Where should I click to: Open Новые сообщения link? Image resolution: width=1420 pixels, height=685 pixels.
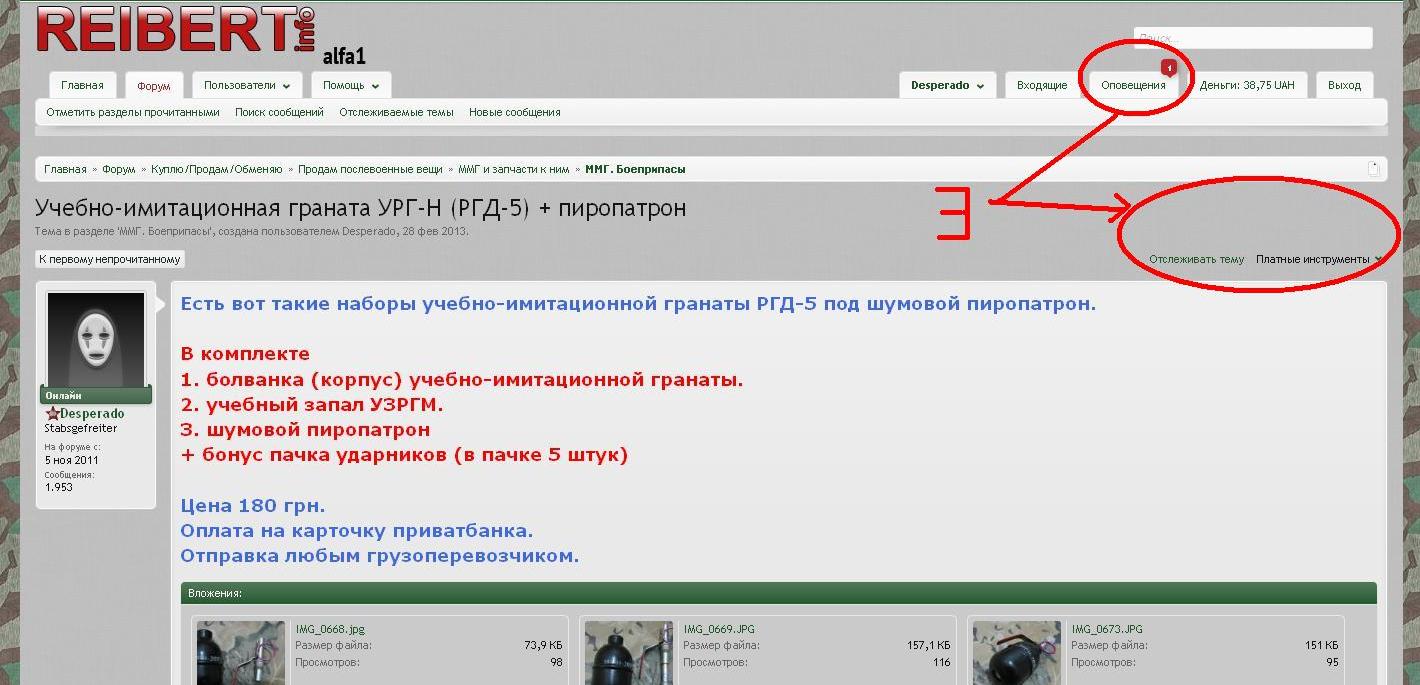point(515,112)
